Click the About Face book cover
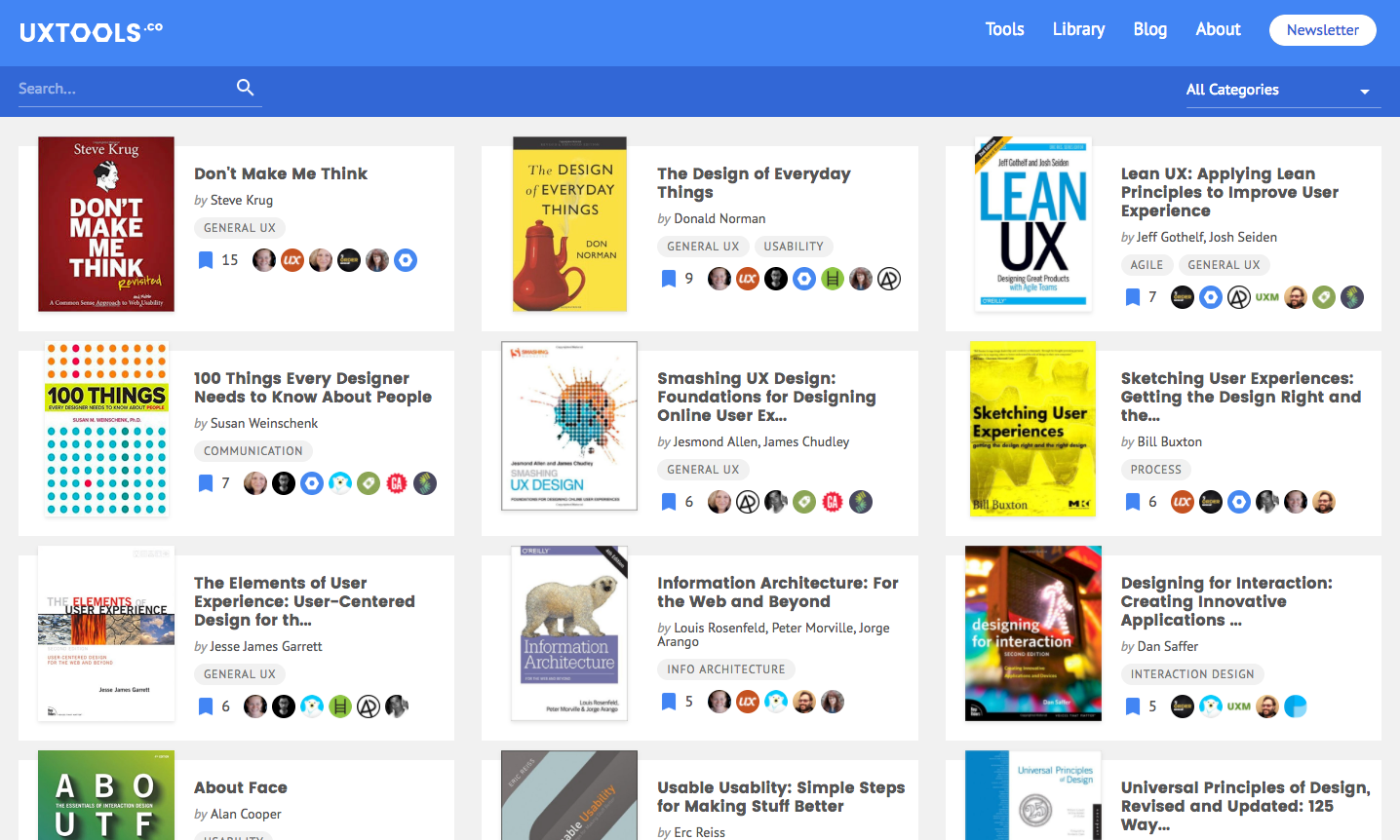This screenshot has height=840, width=1400. 106,795
